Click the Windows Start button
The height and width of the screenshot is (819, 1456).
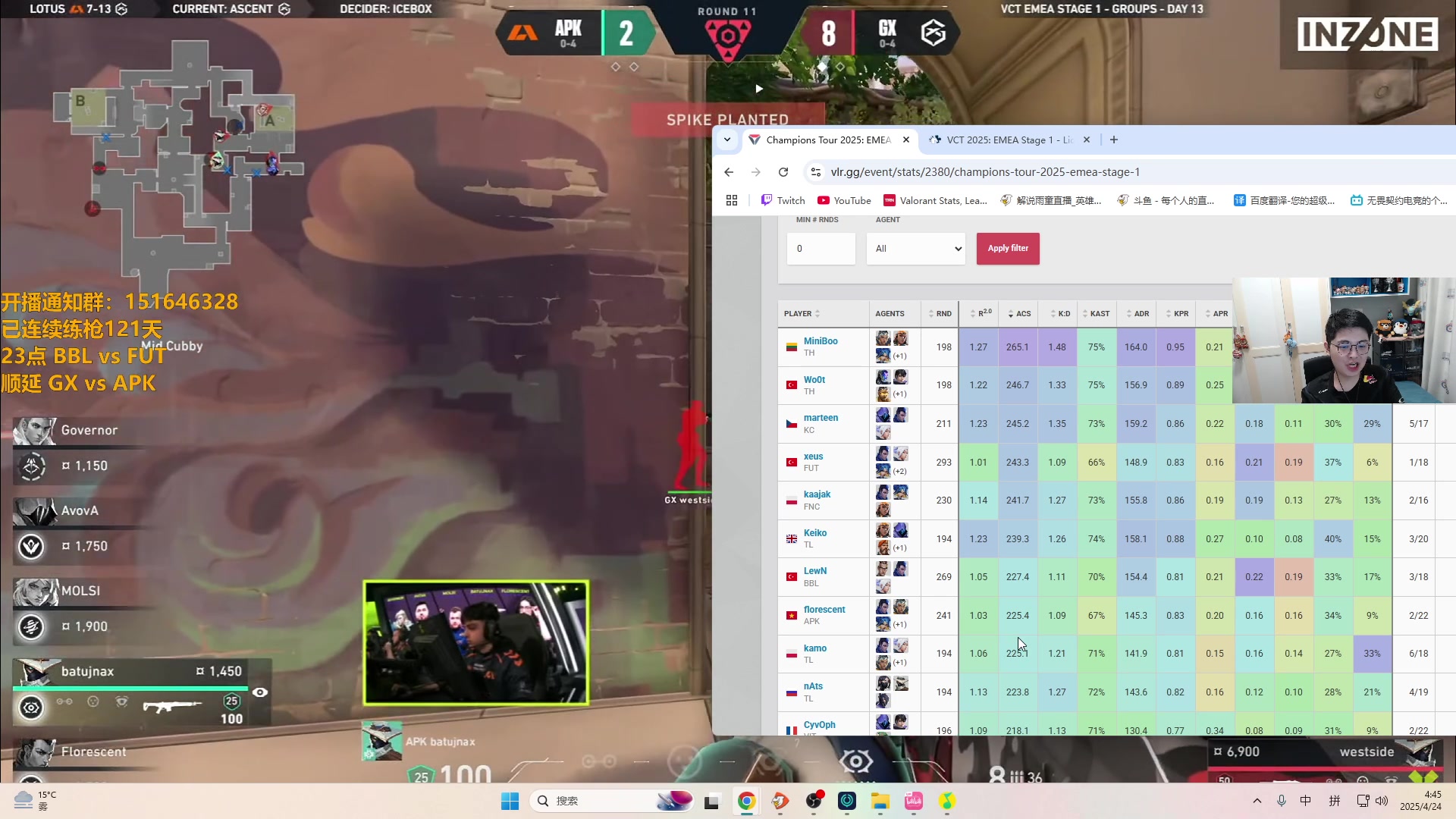tap(510, 801)
